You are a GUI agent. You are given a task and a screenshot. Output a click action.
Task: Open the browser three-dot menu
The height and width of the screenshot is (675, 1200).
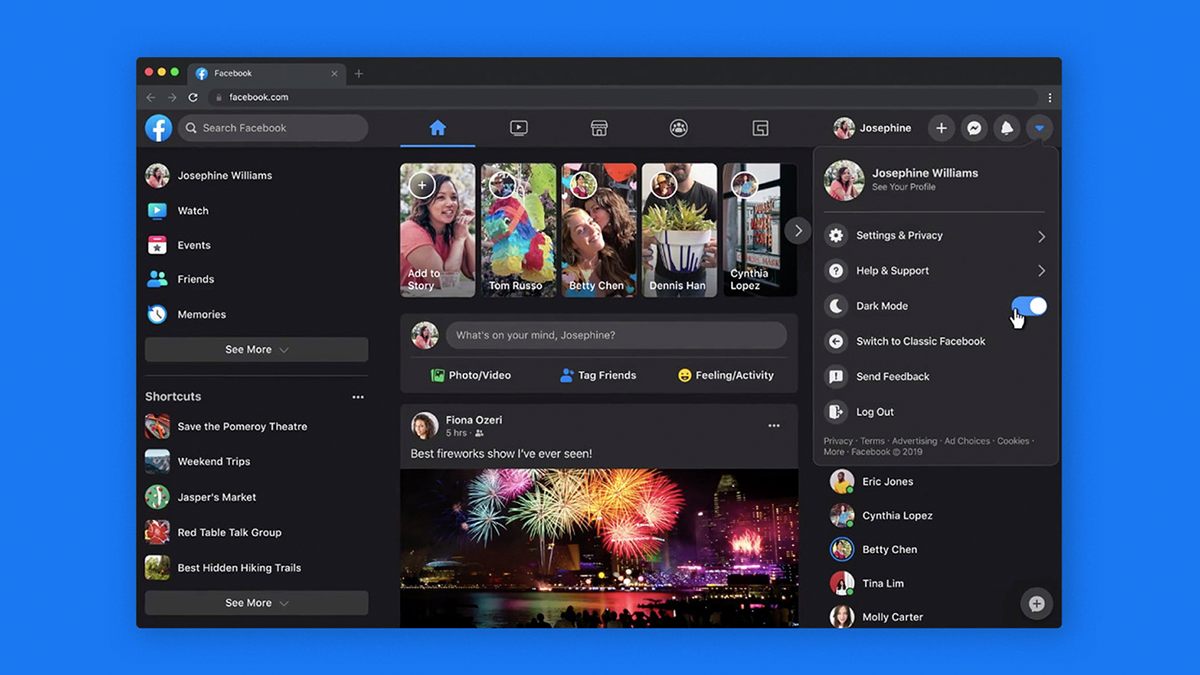(1050, 98)
